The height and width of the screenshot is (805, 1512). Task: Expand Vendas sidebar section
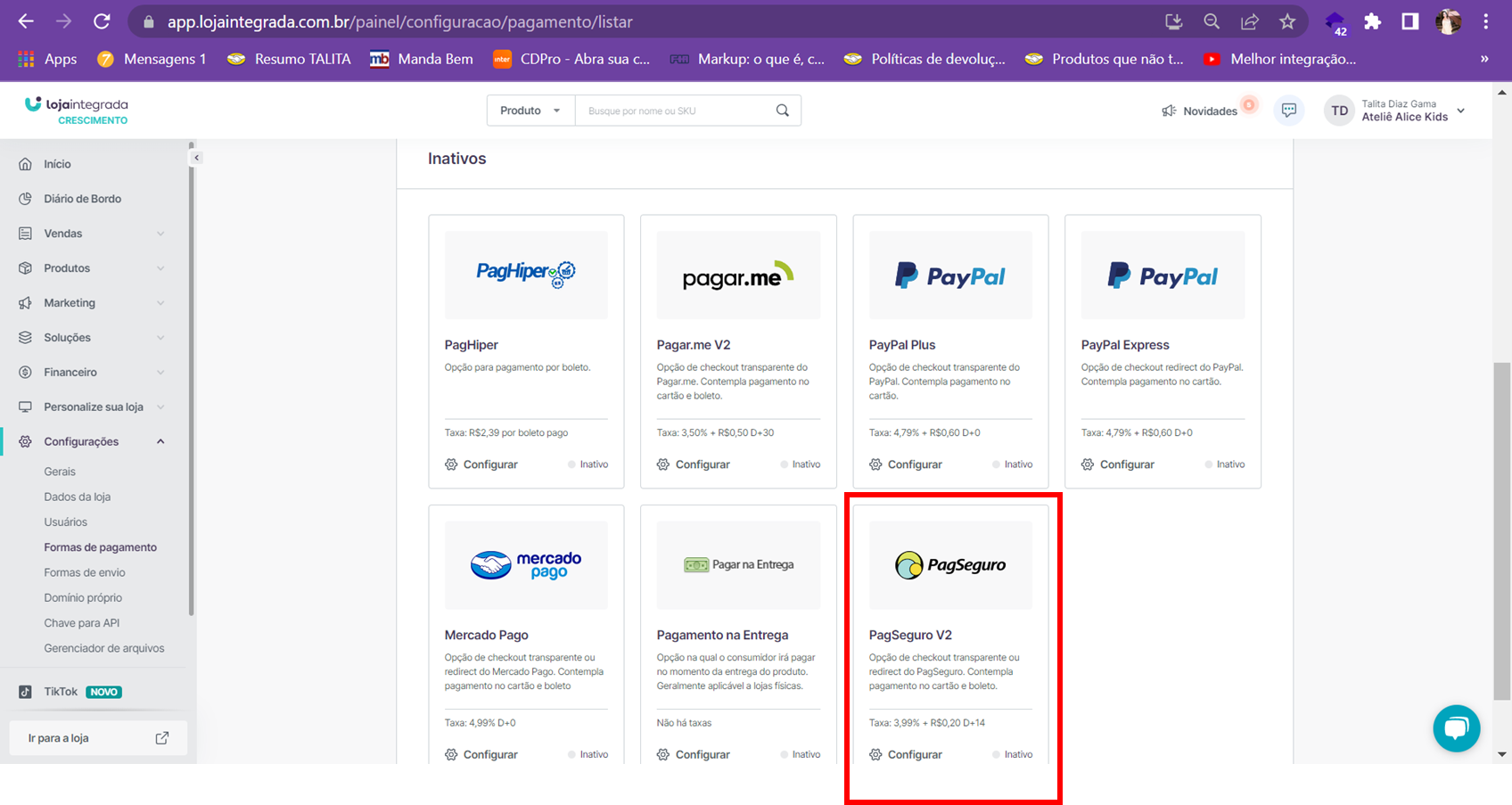[93, 234]
